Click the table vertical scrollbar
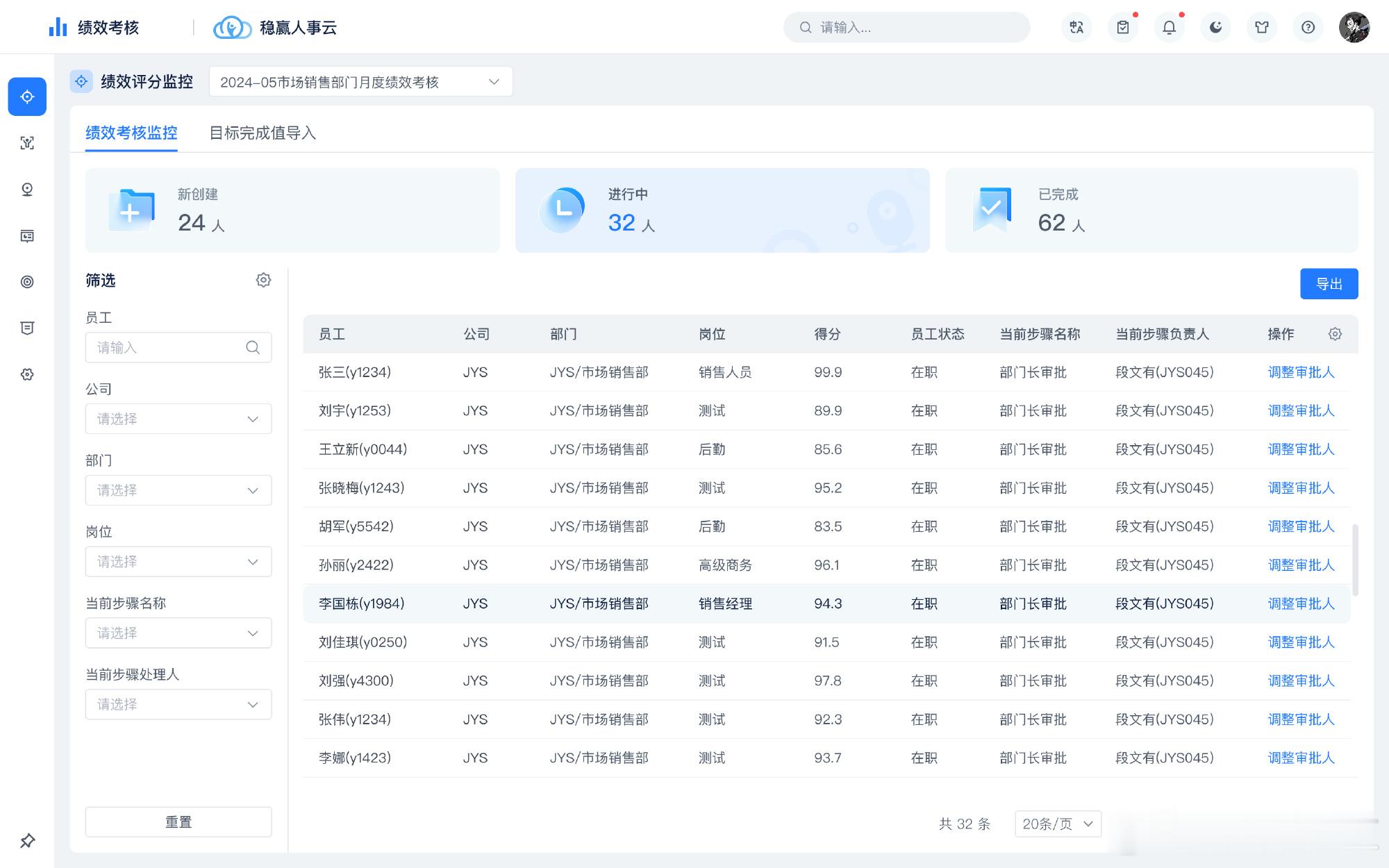The image size is (1389, 868). click(1355, 560)
